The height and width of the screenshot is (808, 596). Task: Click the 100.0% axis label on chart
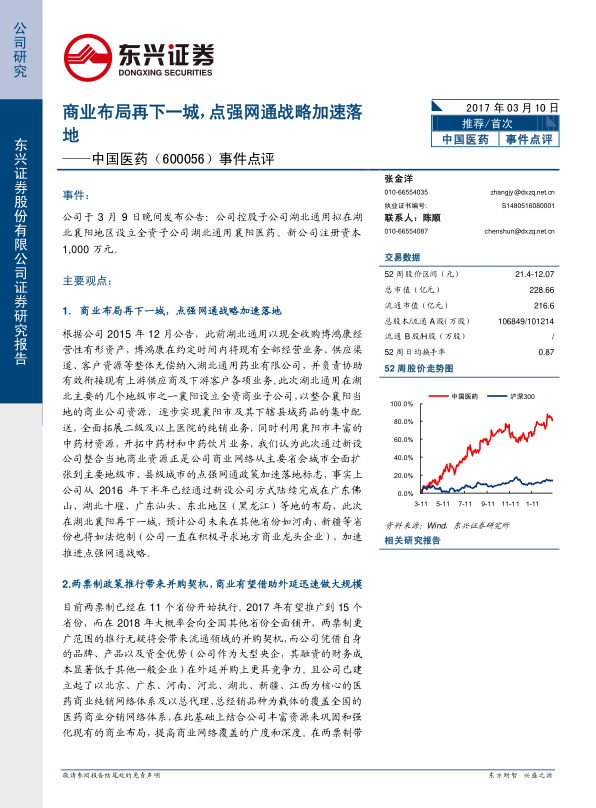click(x=402, y=404)
